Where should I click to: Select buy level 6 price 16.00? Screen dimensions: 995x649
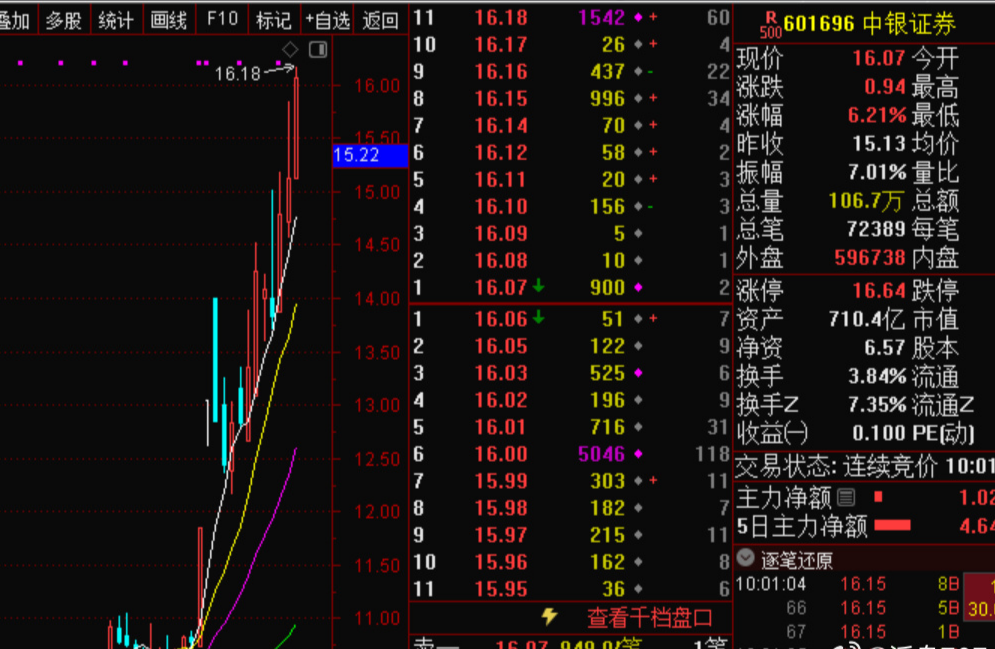501,454
